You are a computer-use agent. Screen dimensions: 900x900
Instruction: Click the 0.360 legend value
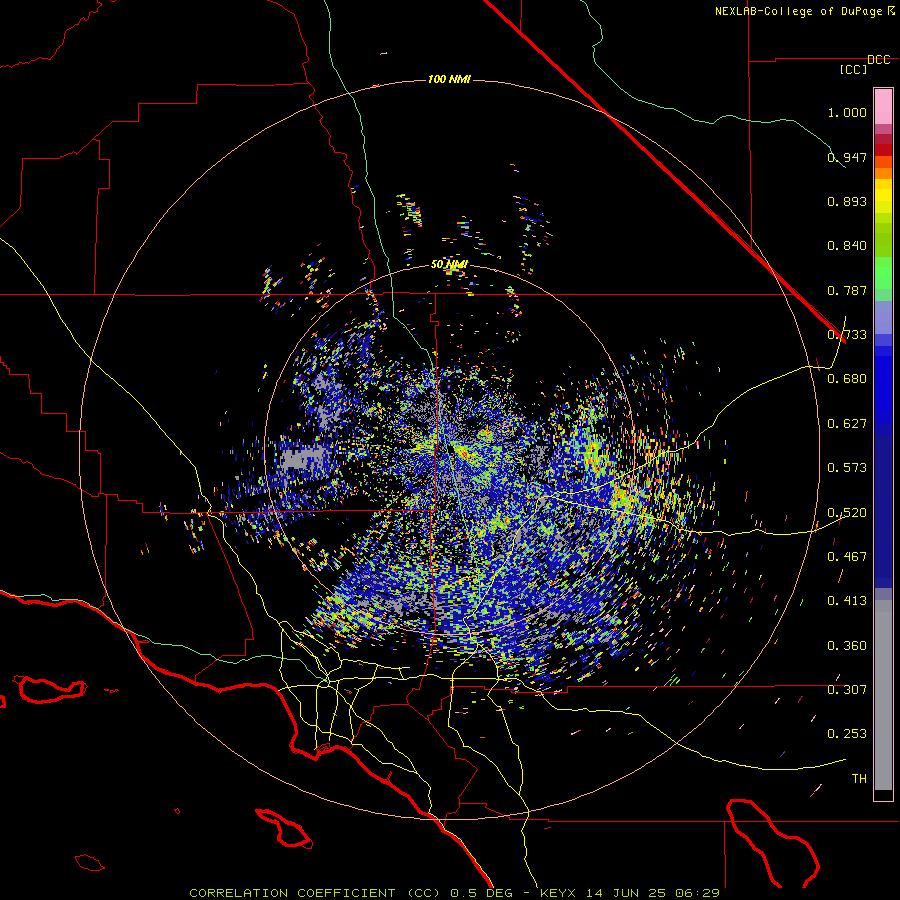(847, 645)
